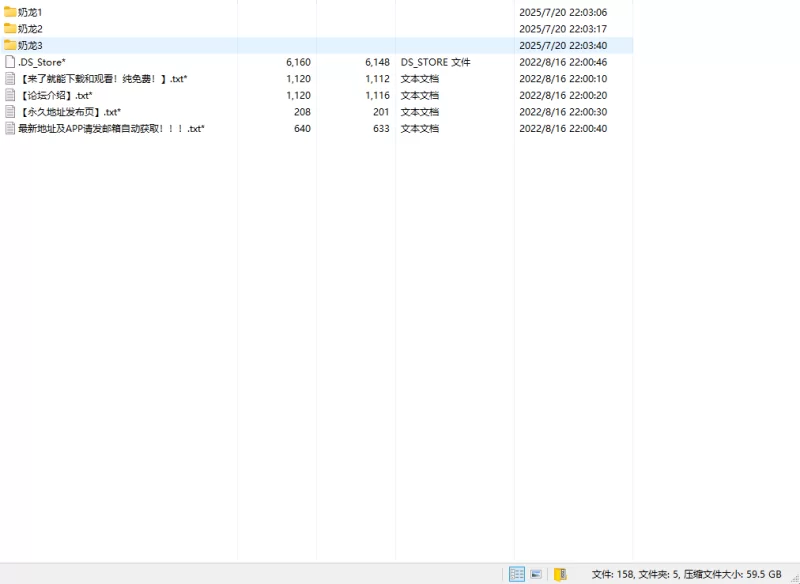Select folder name 奶龙1
Viewport: 800px width, 584px height.
[x=30, y=12]
